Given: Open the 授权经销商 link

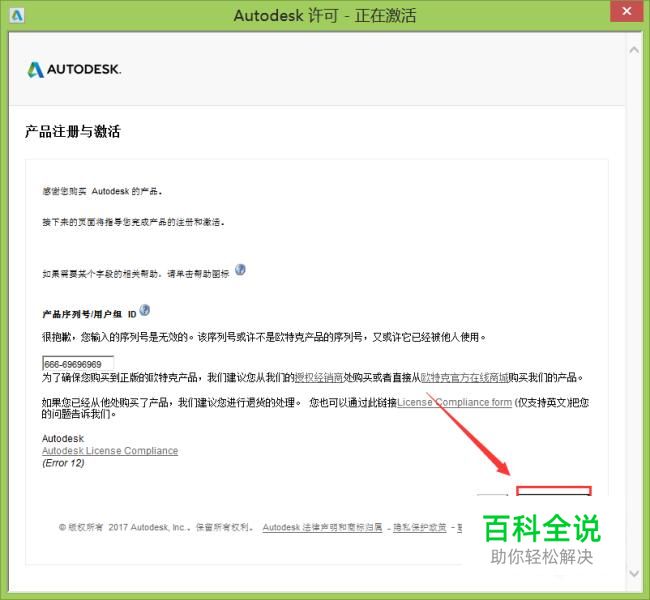Looking at the screenshot, I should coord(318,377).
